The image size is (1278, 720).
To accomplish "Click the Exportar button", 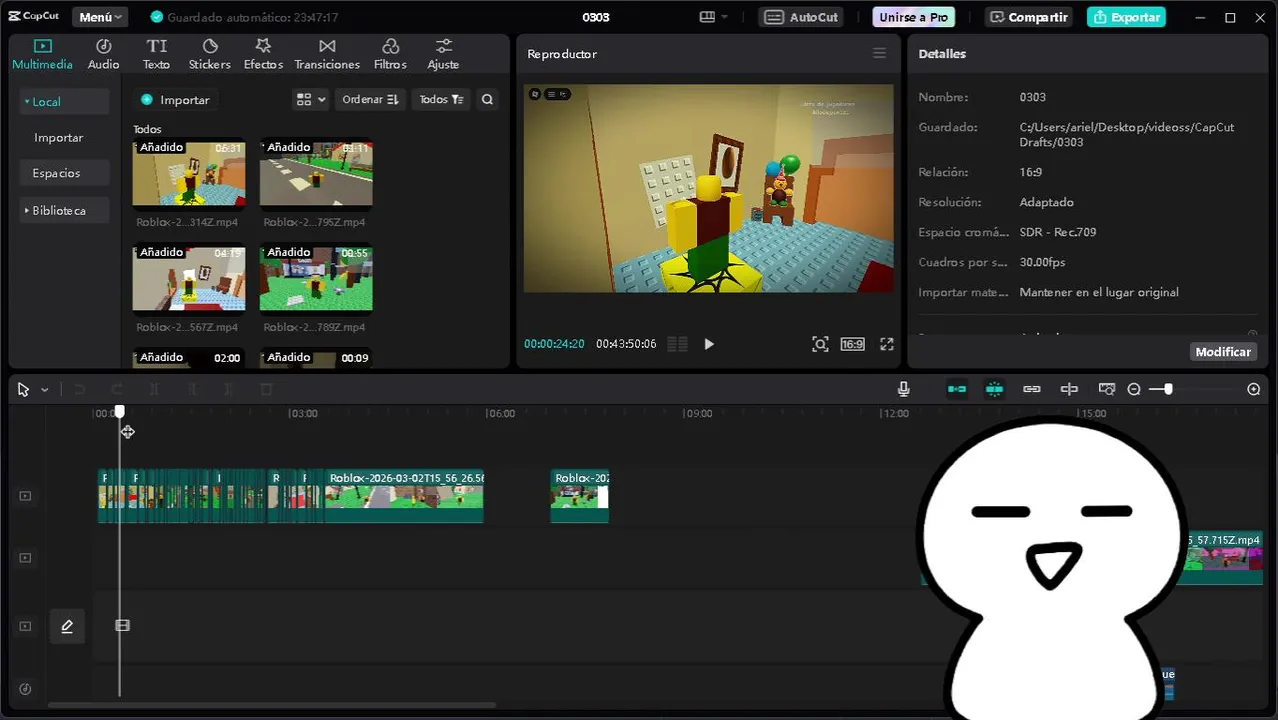I will click(1126, 17).
